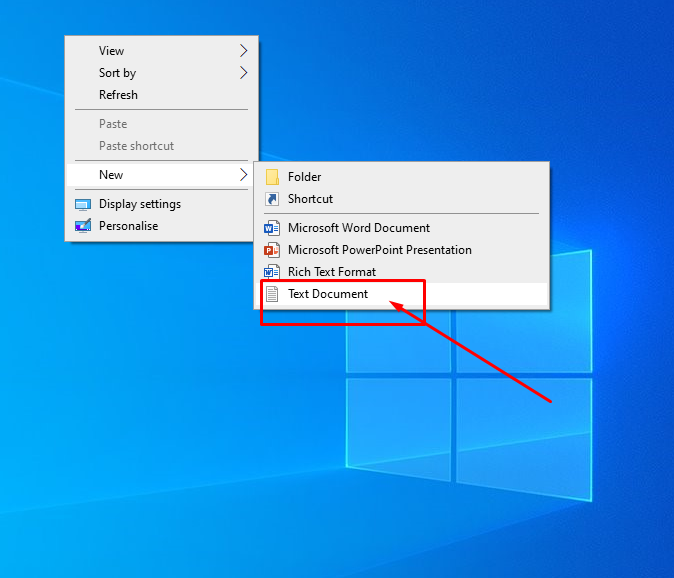Click the View menu label
This screenshot has width=674, height=578.
pos(112,51)
